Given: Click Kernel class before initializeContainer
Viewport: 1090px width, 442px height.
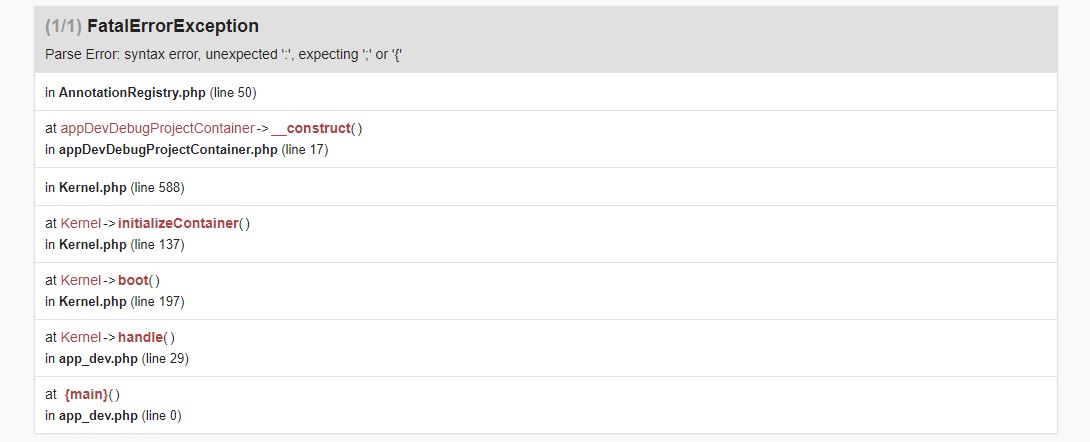Looking at the screenshot, I should point(81,223).
